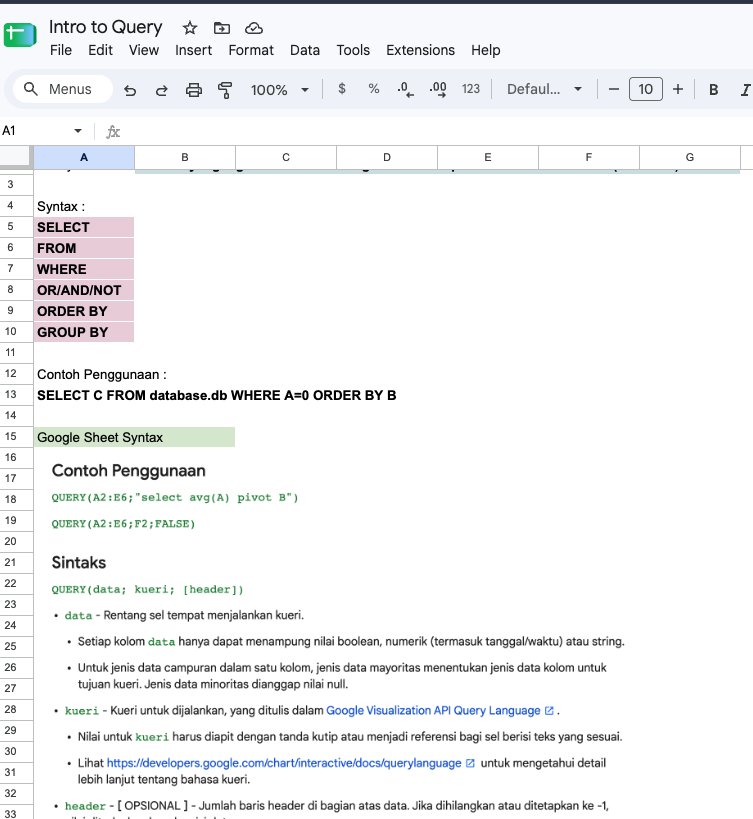Open the Help menu

pos(486,50)
